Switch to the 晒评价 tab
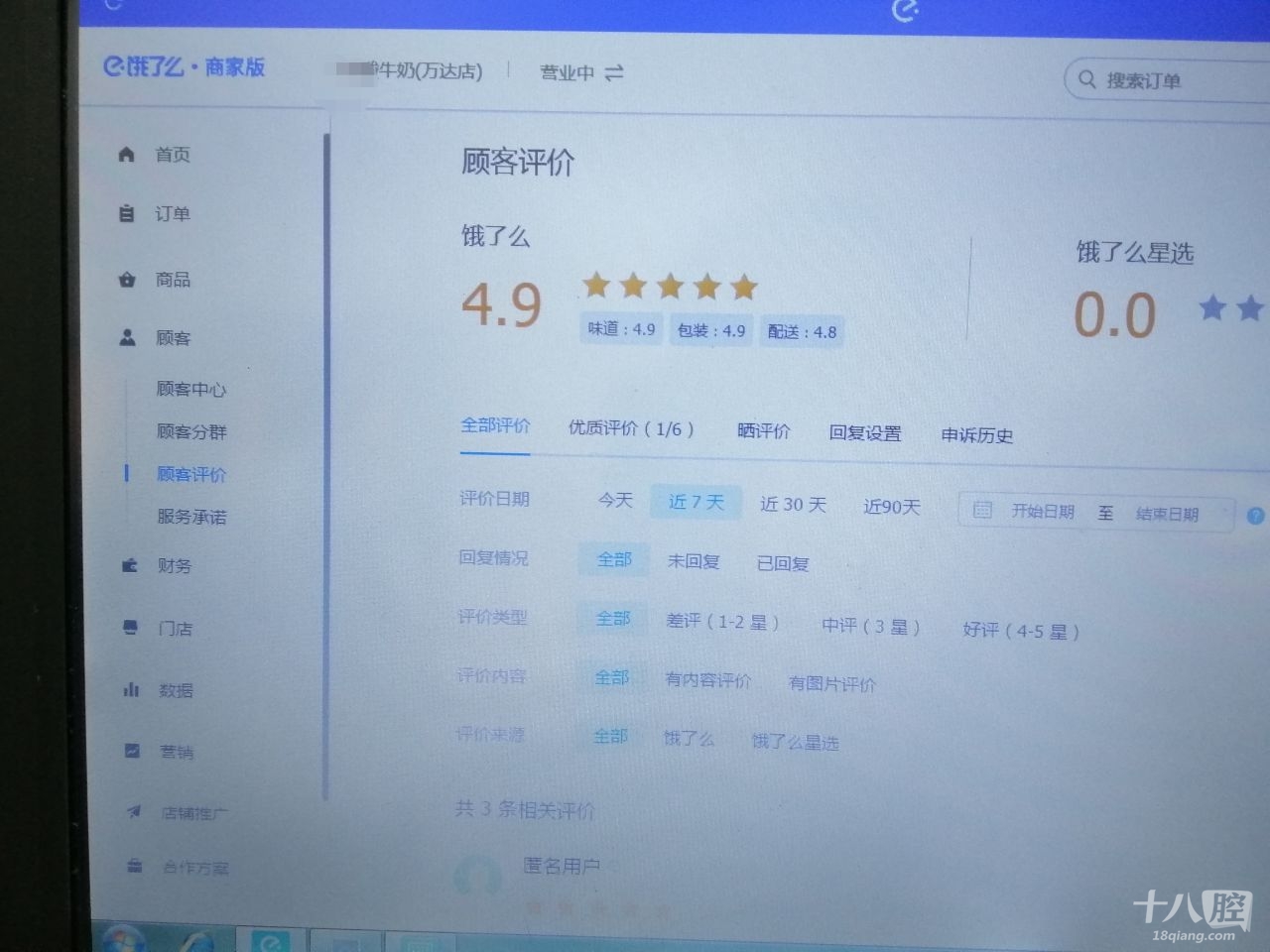1270x952 pixels. (x=764, y=430)
